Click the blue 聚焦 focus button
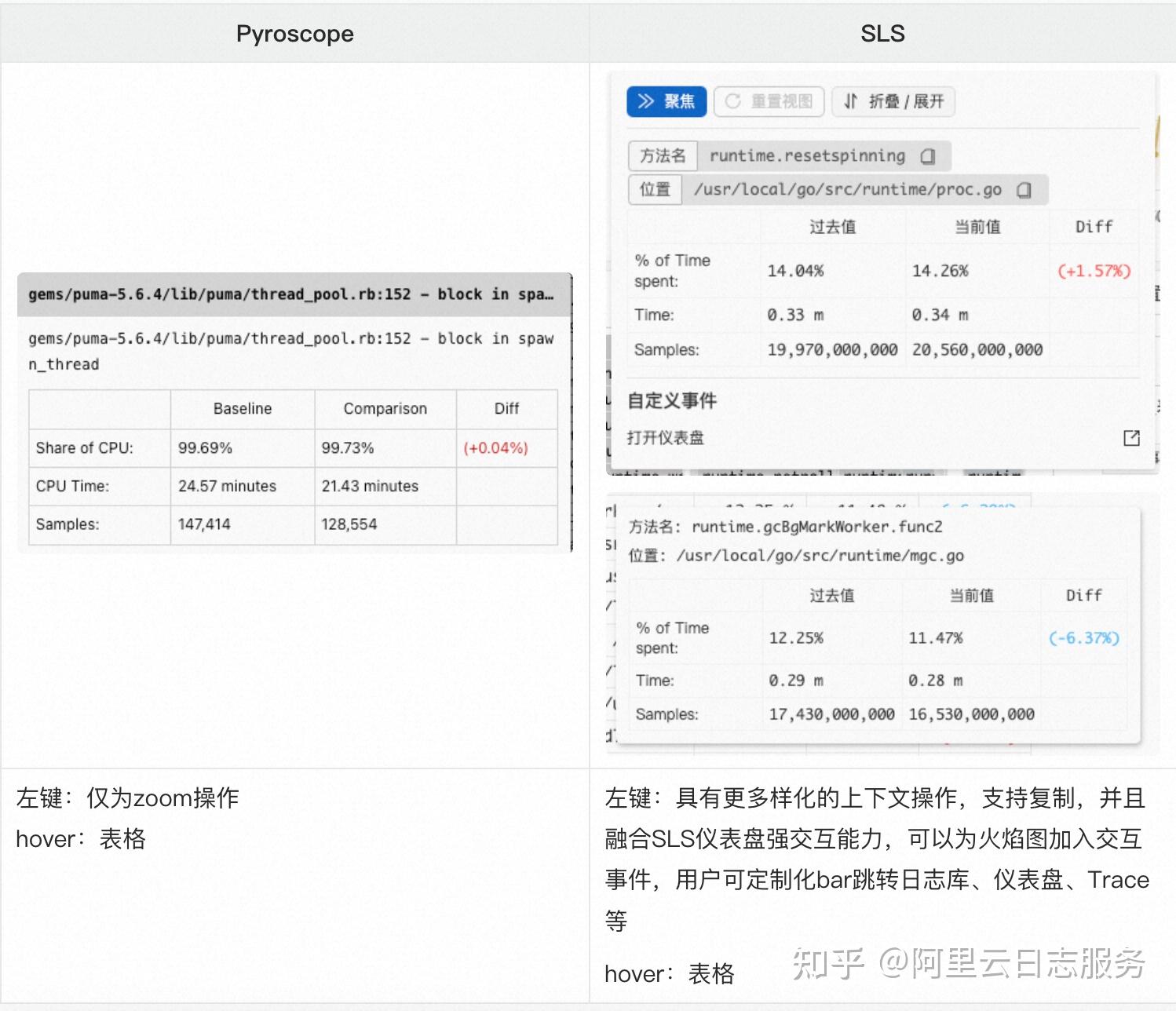1176x1011 pixels. (667, 101)
